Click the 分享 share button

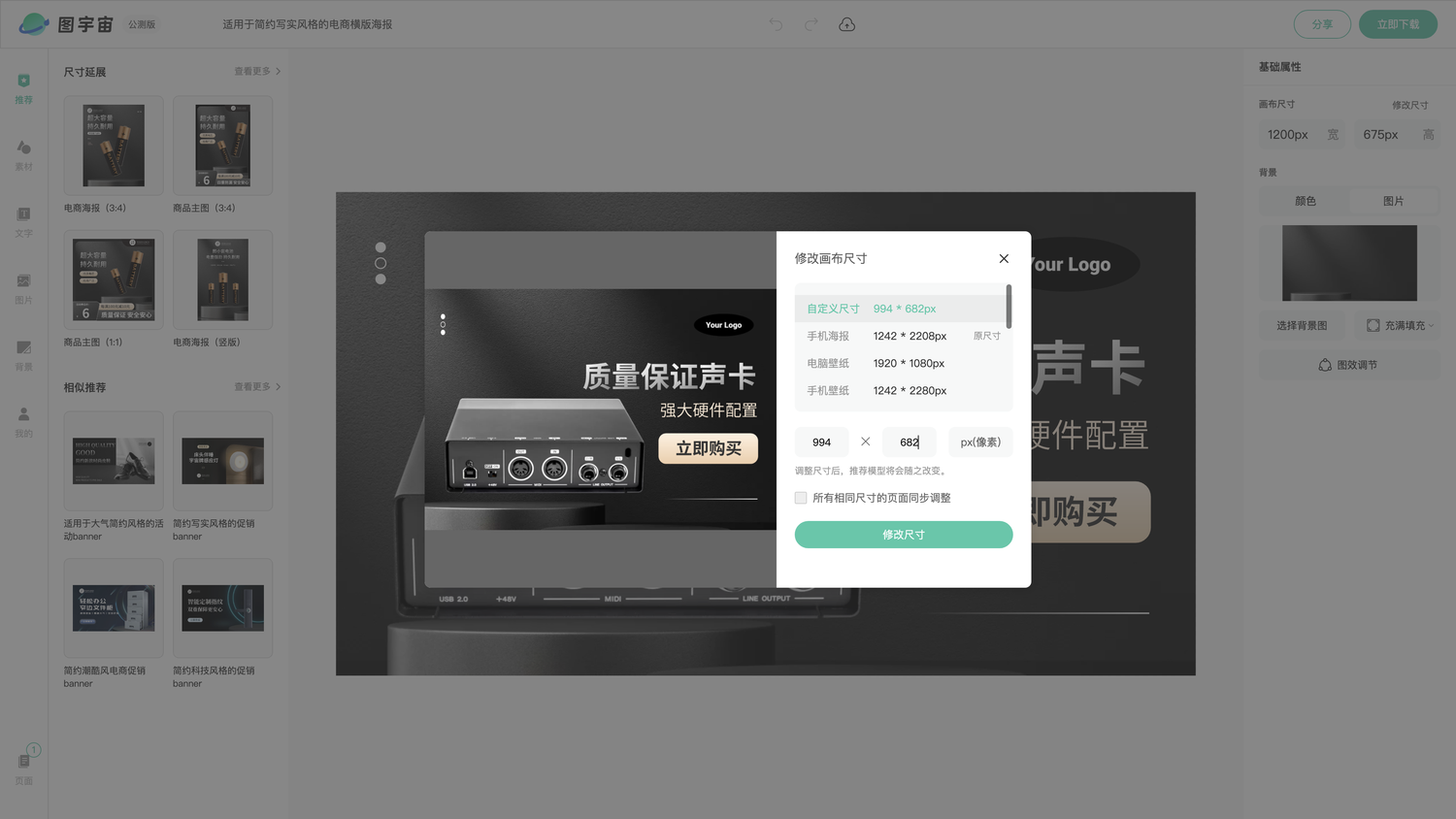point(1322,24)
